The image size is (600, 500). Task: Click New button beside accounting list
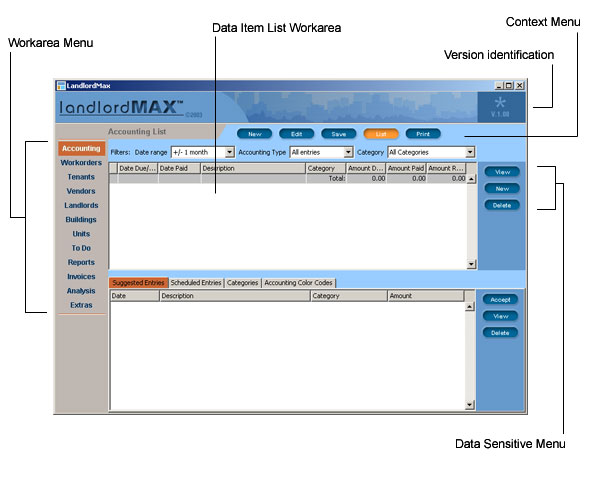click(502, 189)
